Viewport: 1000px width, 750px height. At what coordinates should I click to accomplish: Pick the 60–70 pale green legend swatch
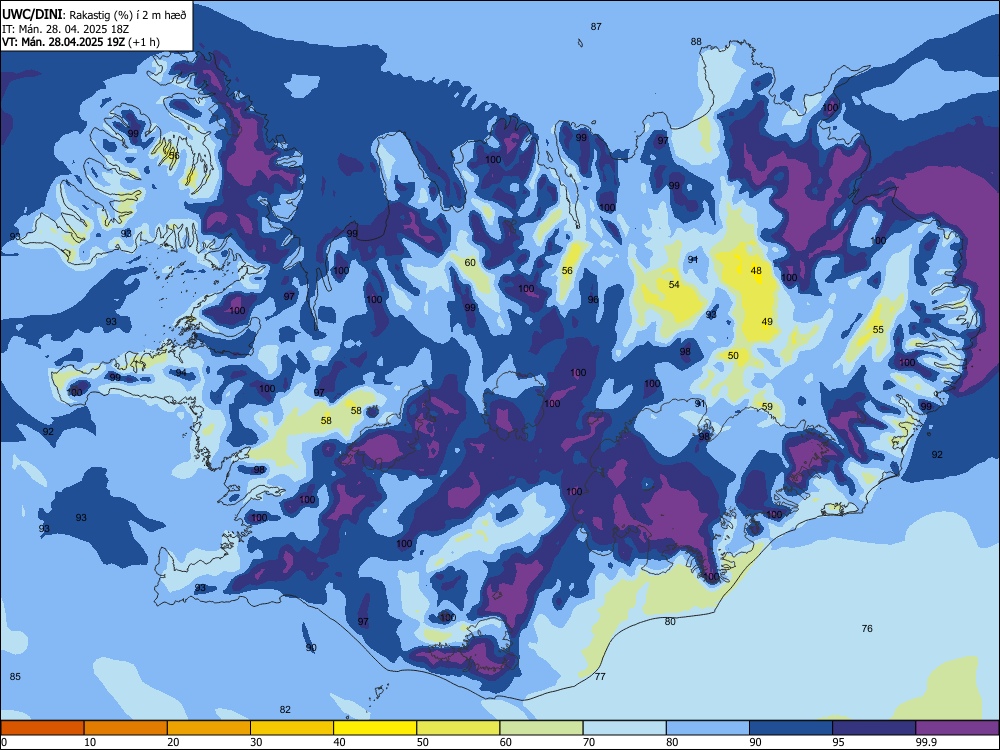541,728
